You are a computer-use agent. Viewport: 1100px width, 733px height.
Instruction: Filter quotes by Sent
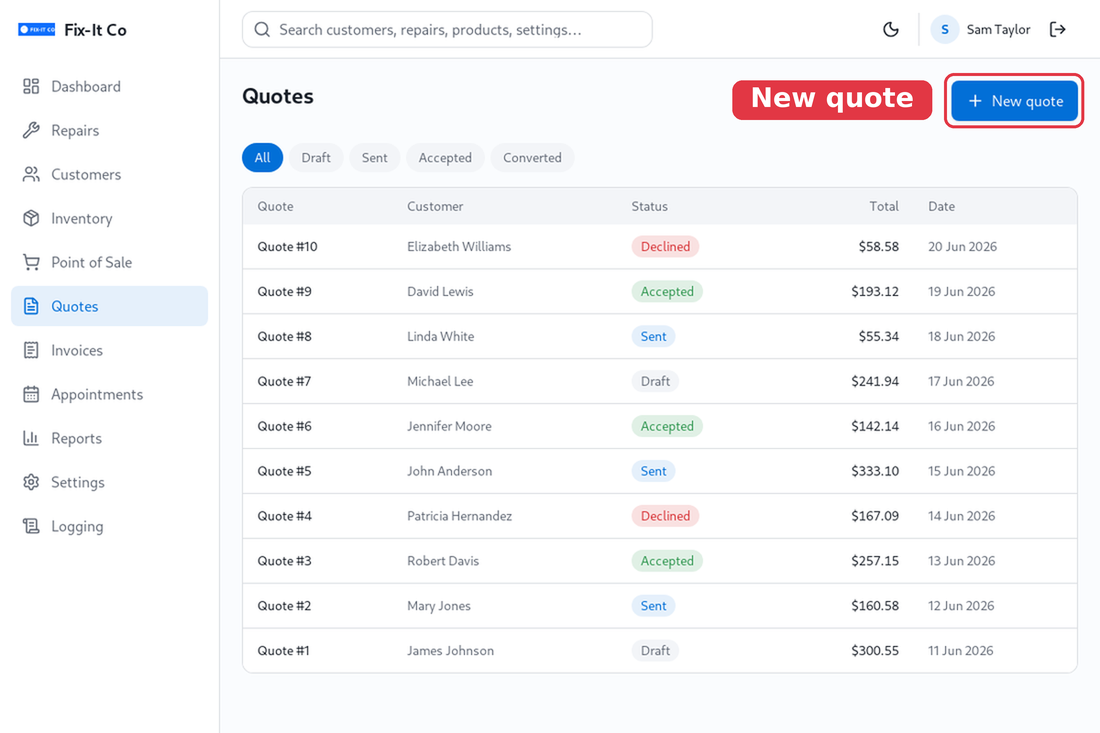click(375, 158)
